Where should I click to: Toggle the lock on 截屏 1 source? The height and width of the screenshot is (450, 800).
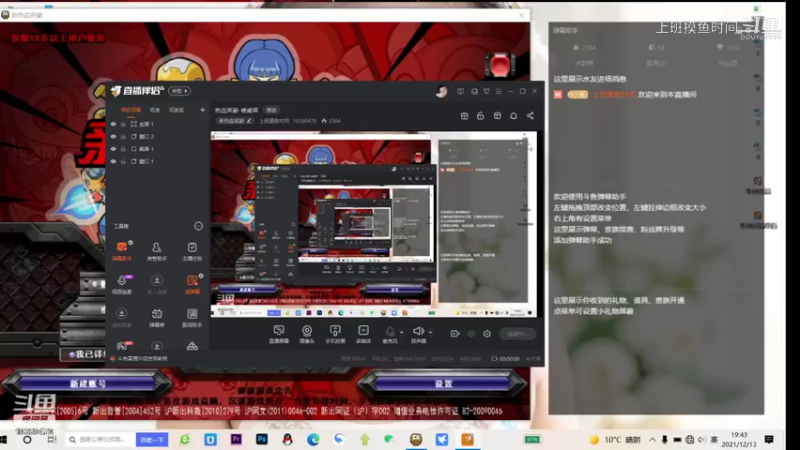(x=123, y=149)
